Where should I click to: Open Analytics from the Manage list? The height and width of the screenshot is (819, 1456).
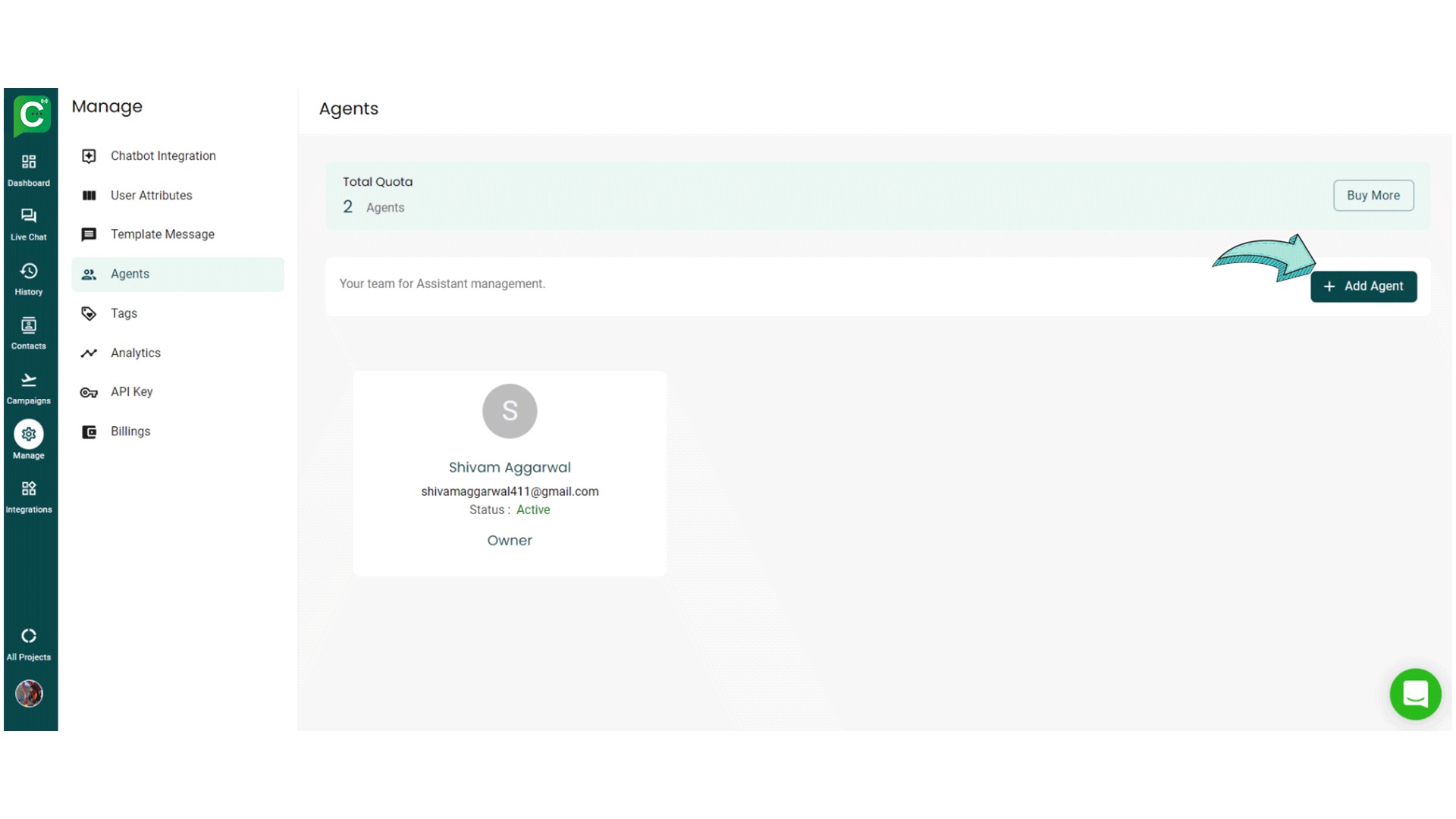click(135, 353)
